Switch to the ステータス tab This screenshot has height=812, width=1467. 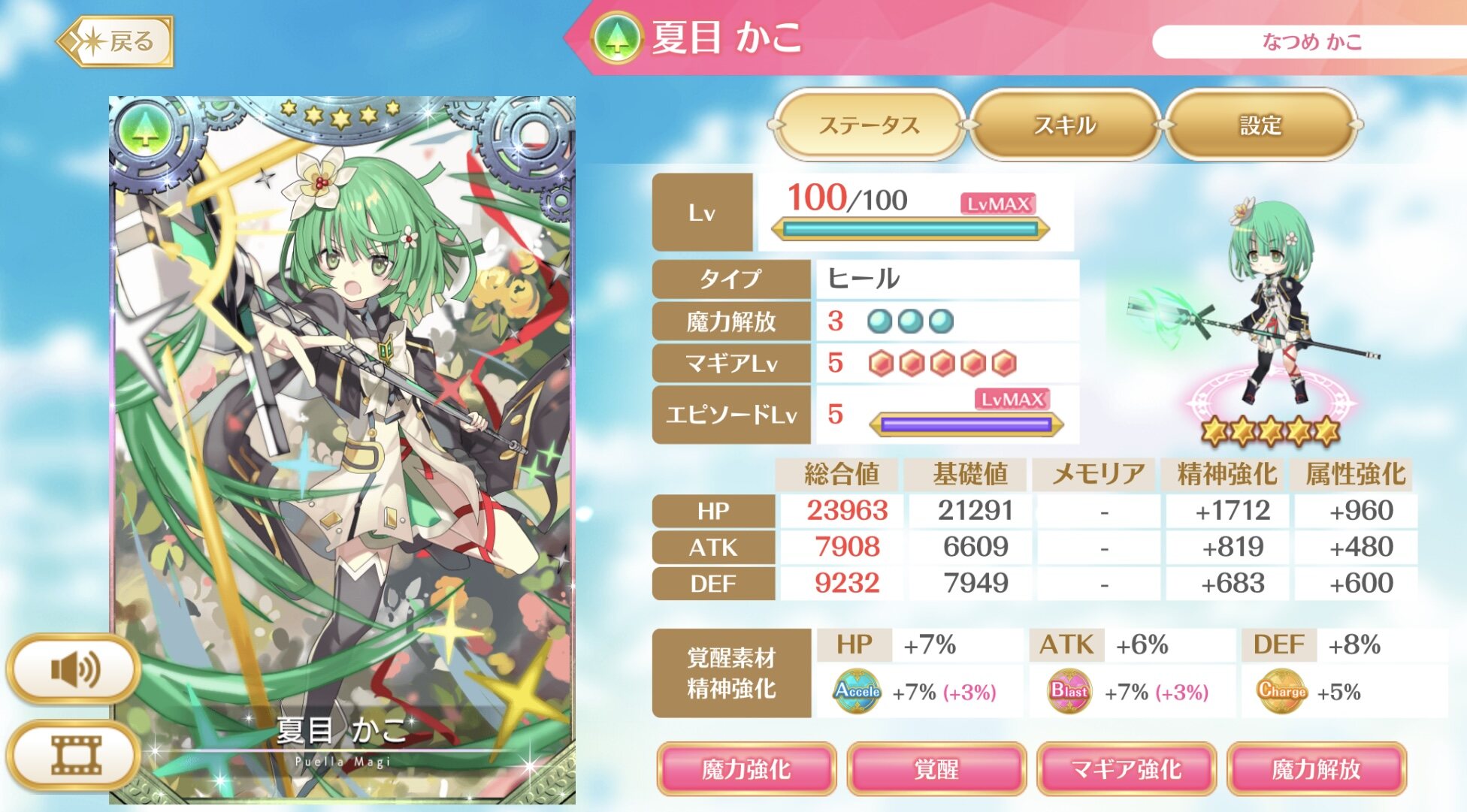[x=869, y=125]
